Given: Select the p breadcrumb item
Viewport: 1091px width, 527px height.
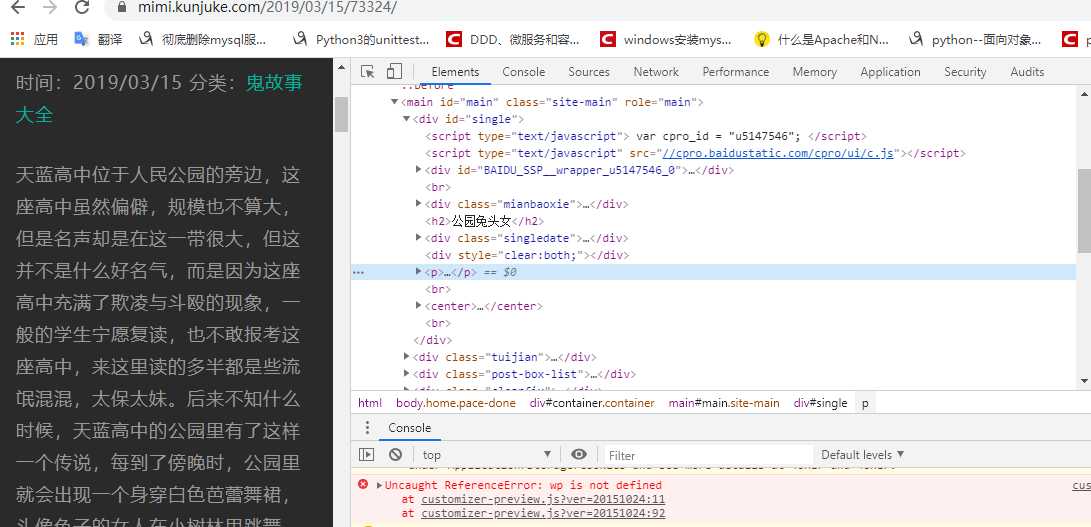Looking at the screenshot, I should pos(865,403).
